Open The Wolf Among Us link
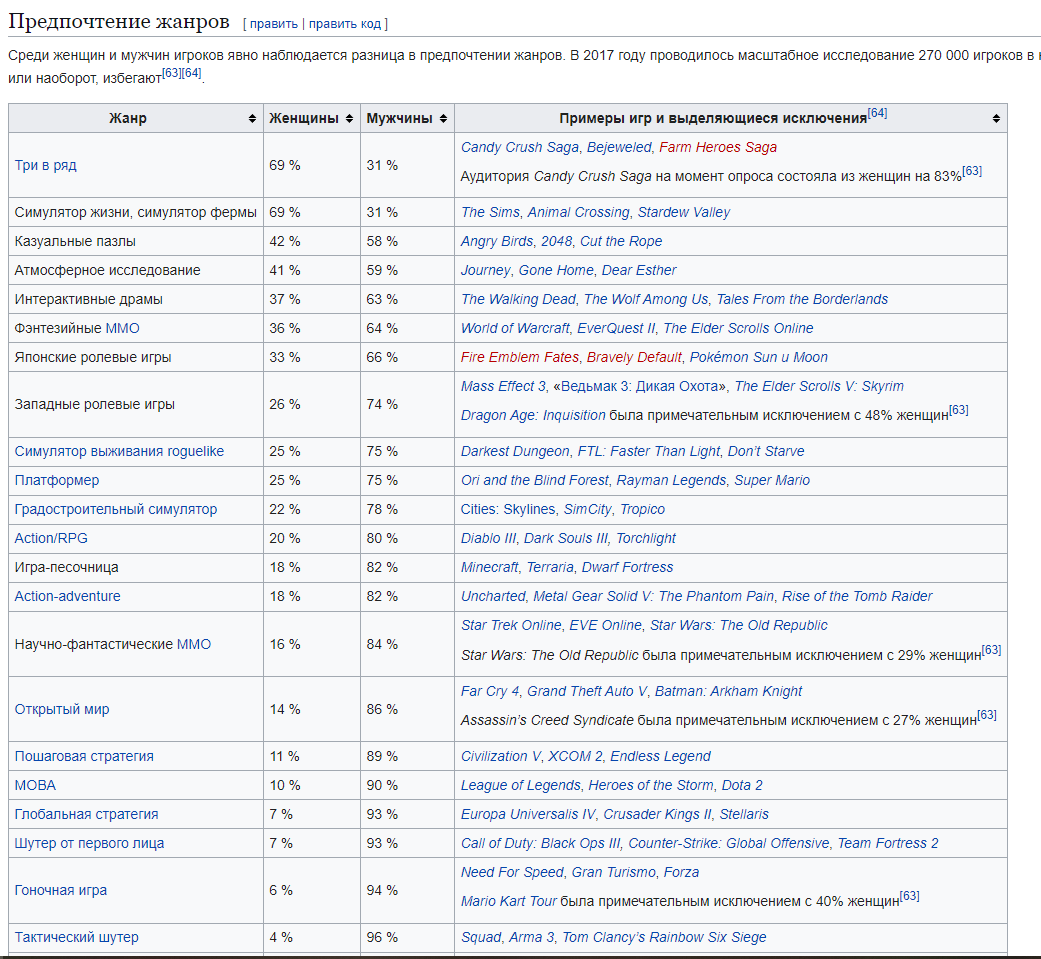Viewport: 1041px width, 959px height. click(x=646, y=300)
